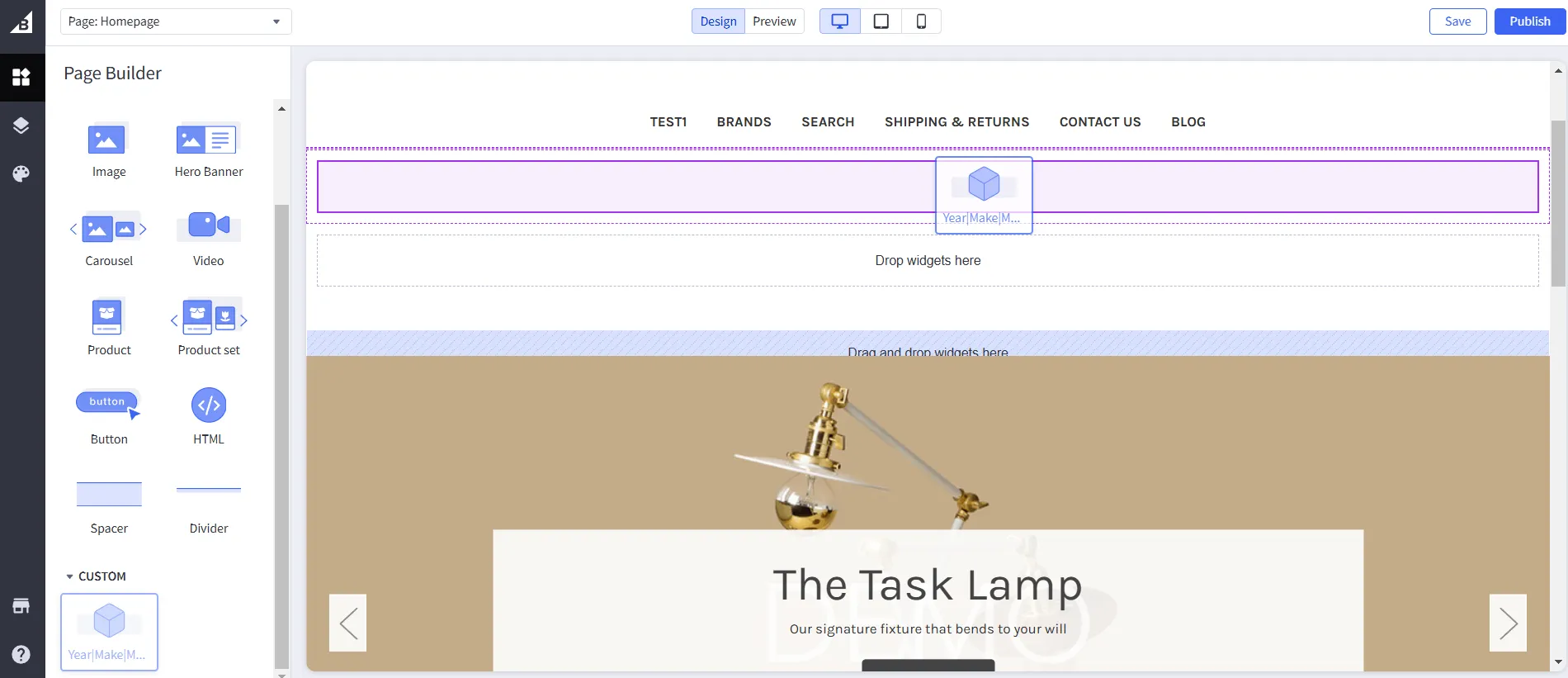Pick the Carousel widget icon

tap(108, 229)
